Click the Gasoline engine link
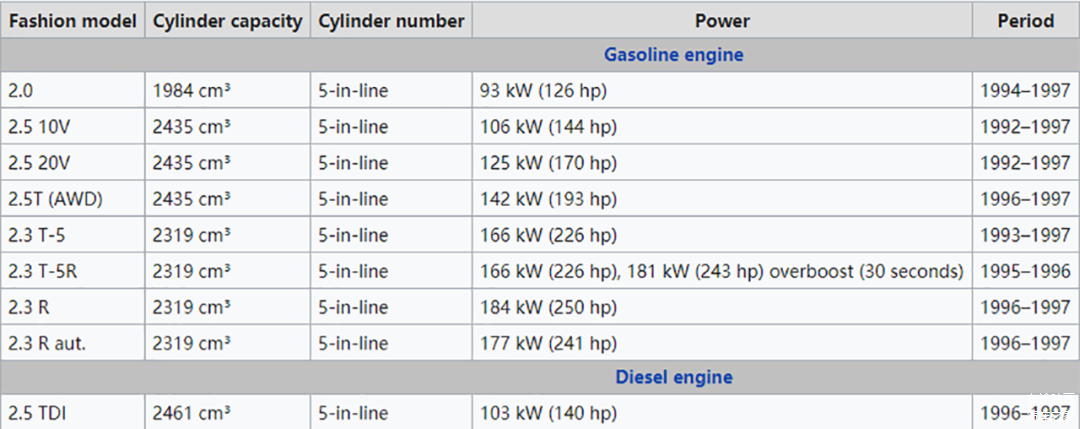 (x=673, y=55)
